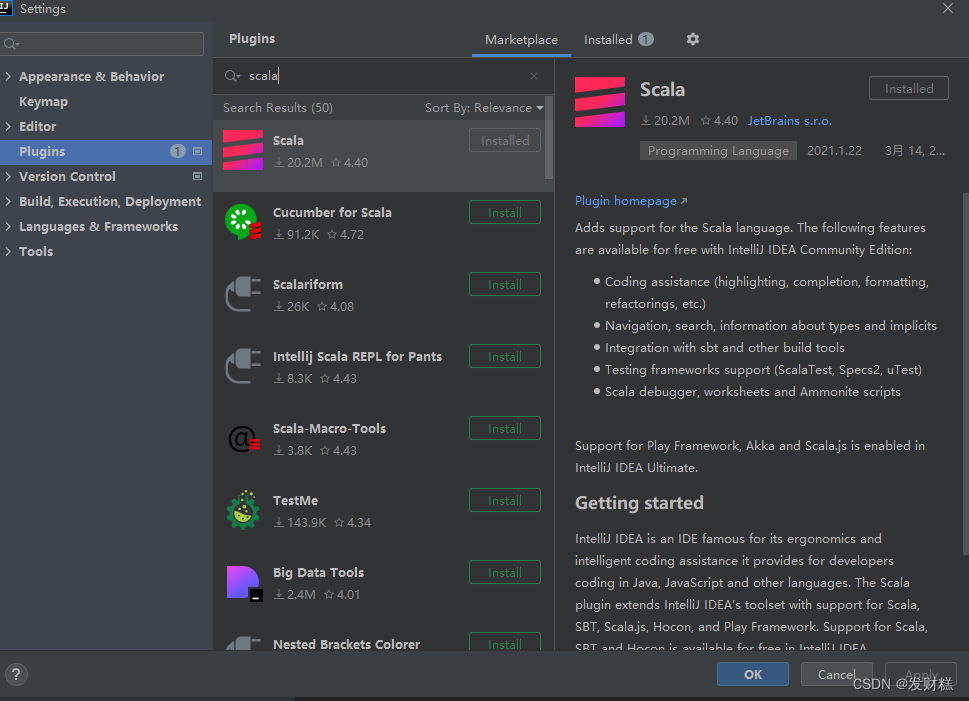Viewport: 969px width, 701px height.
Task: Select Intellij Scala REPL for Pants icon
Action: coord(243,366)
